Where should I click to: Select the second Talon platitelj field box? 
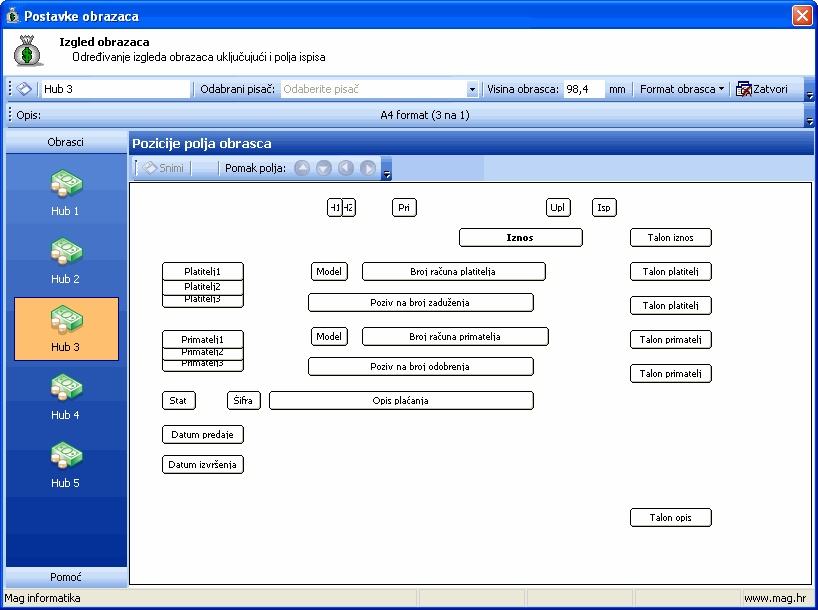point(671,305)
